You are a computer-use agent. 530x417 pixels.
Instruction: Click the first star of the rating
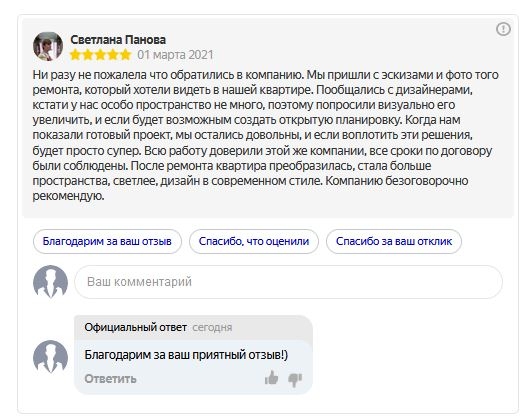coord(75,55)
